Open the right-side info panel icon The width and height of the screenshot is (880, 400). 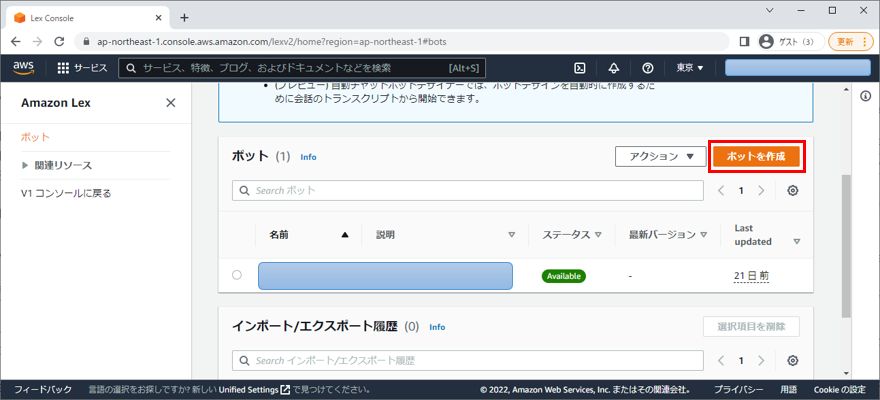pos(865,96)
